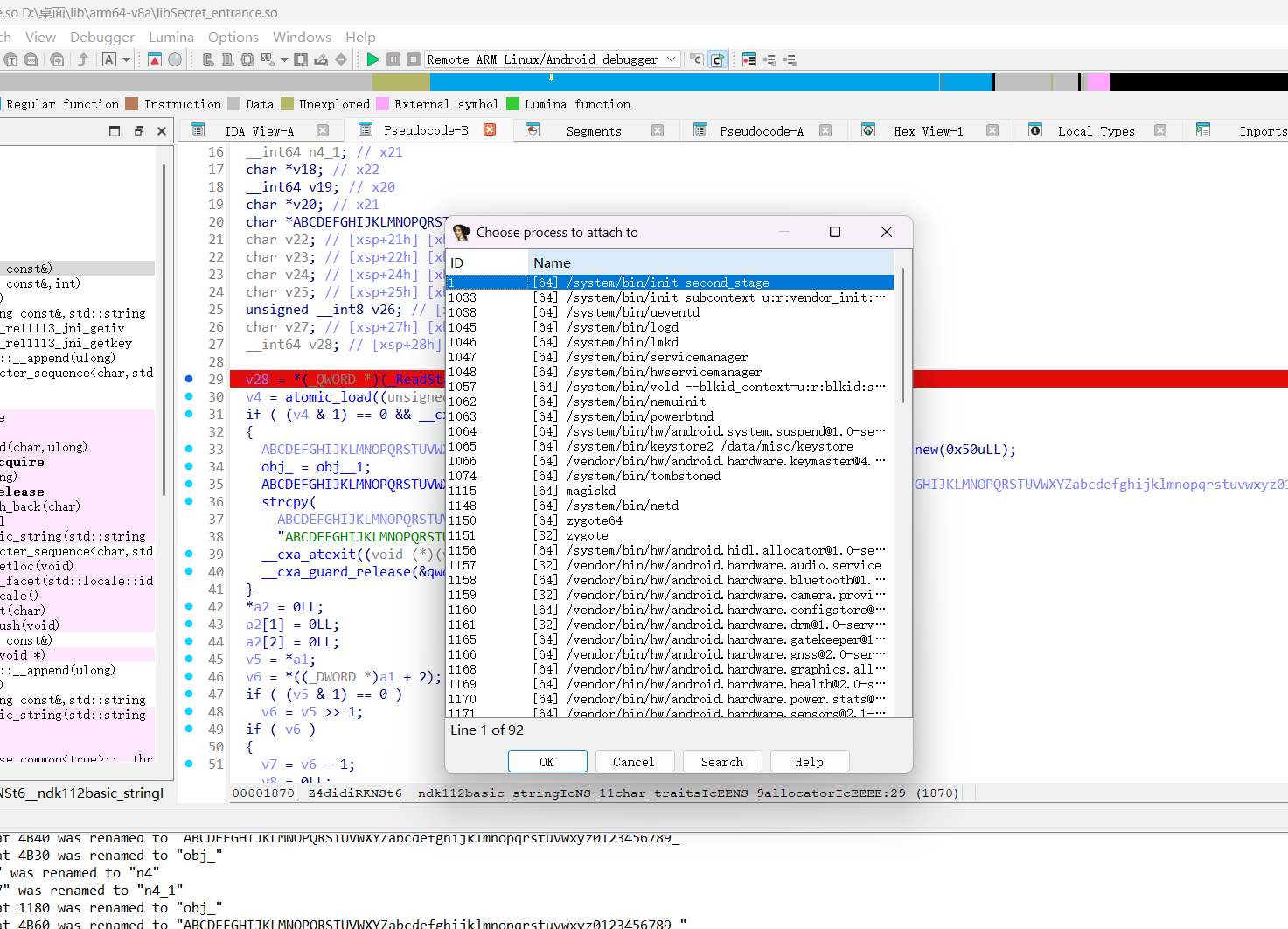Open the Debugger menu
This screenshot has width=1288, height=929.
[102, 37]
